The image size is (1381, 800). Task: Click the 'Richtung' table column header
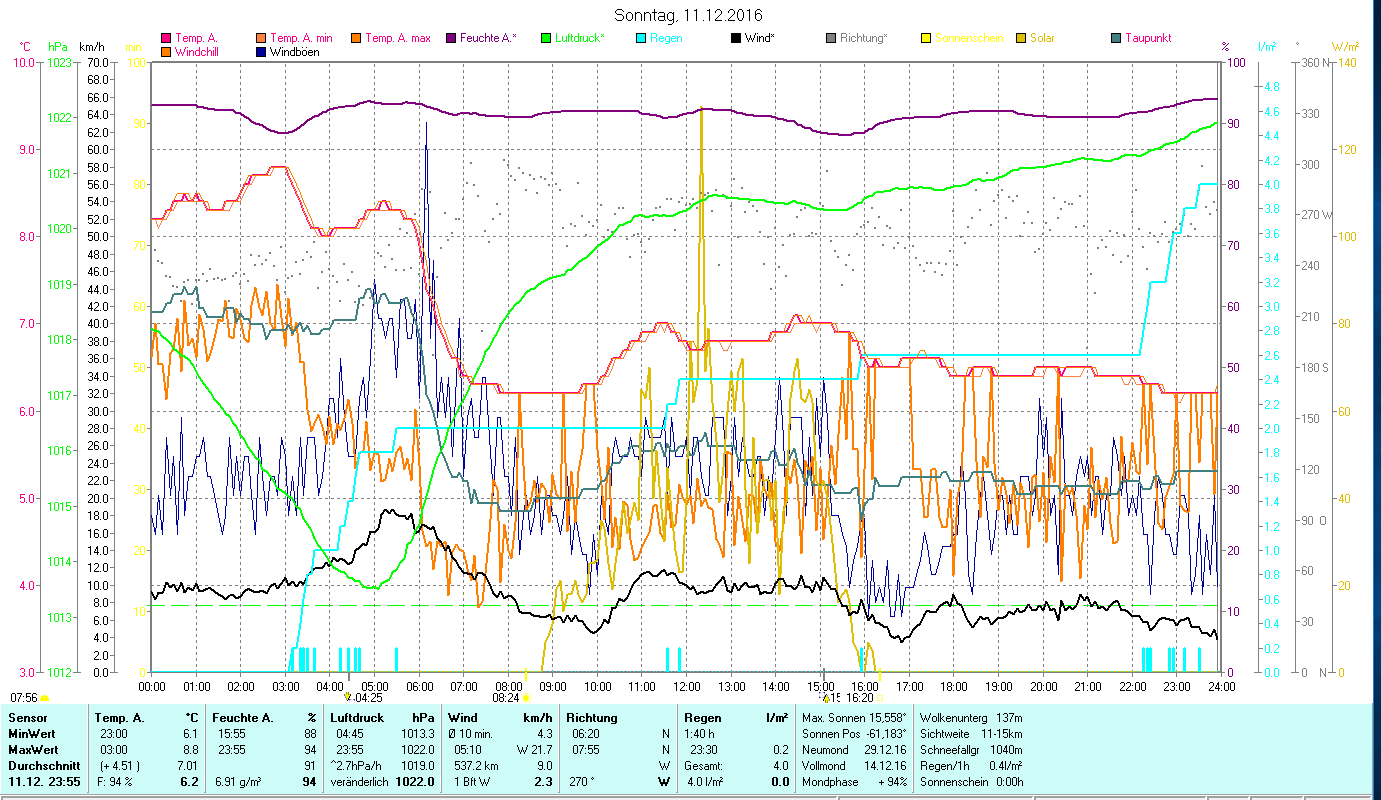pos(592,718)
